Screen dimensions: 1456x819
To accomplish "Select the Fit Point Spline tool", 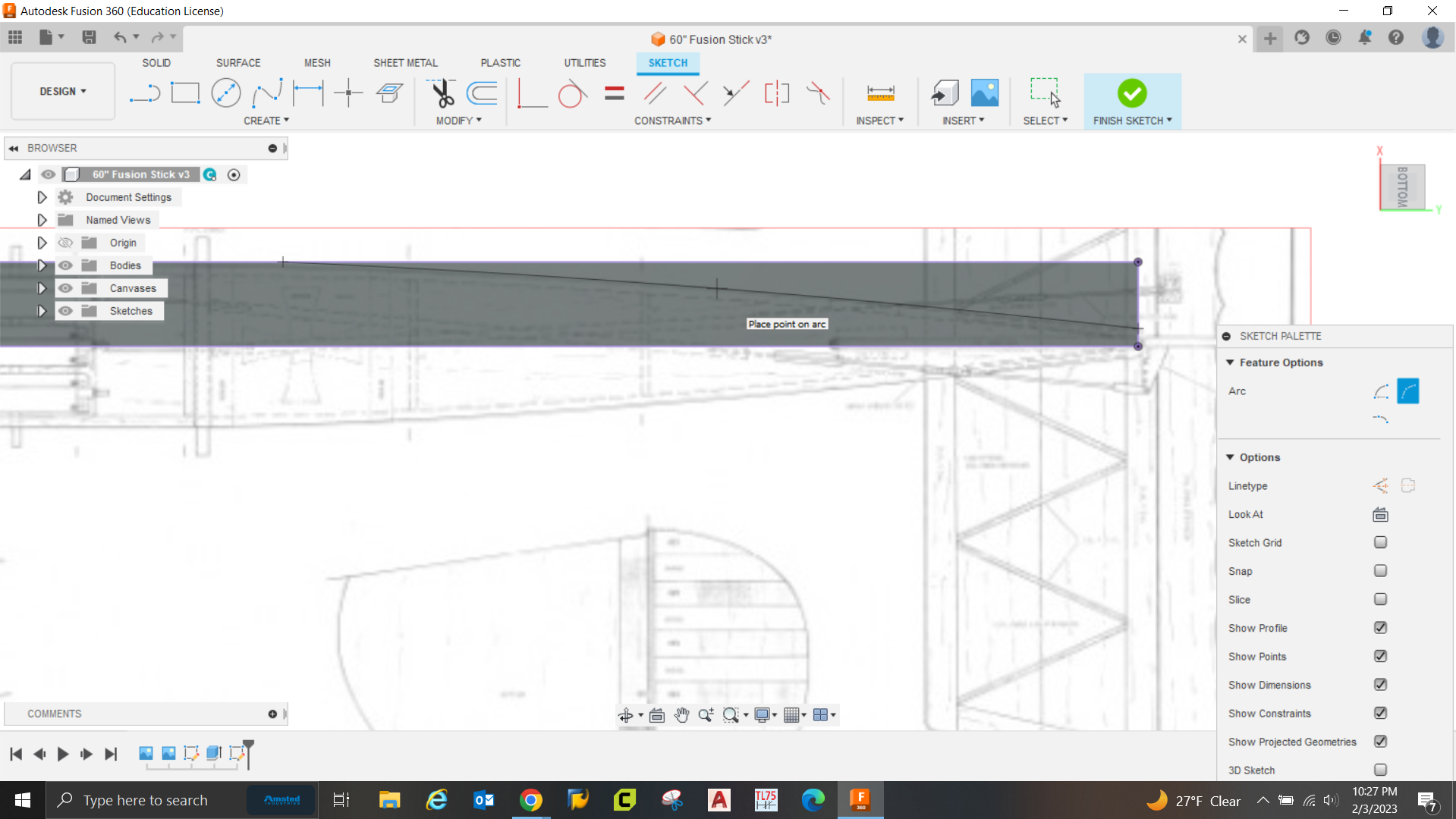I will click(267, 93).
